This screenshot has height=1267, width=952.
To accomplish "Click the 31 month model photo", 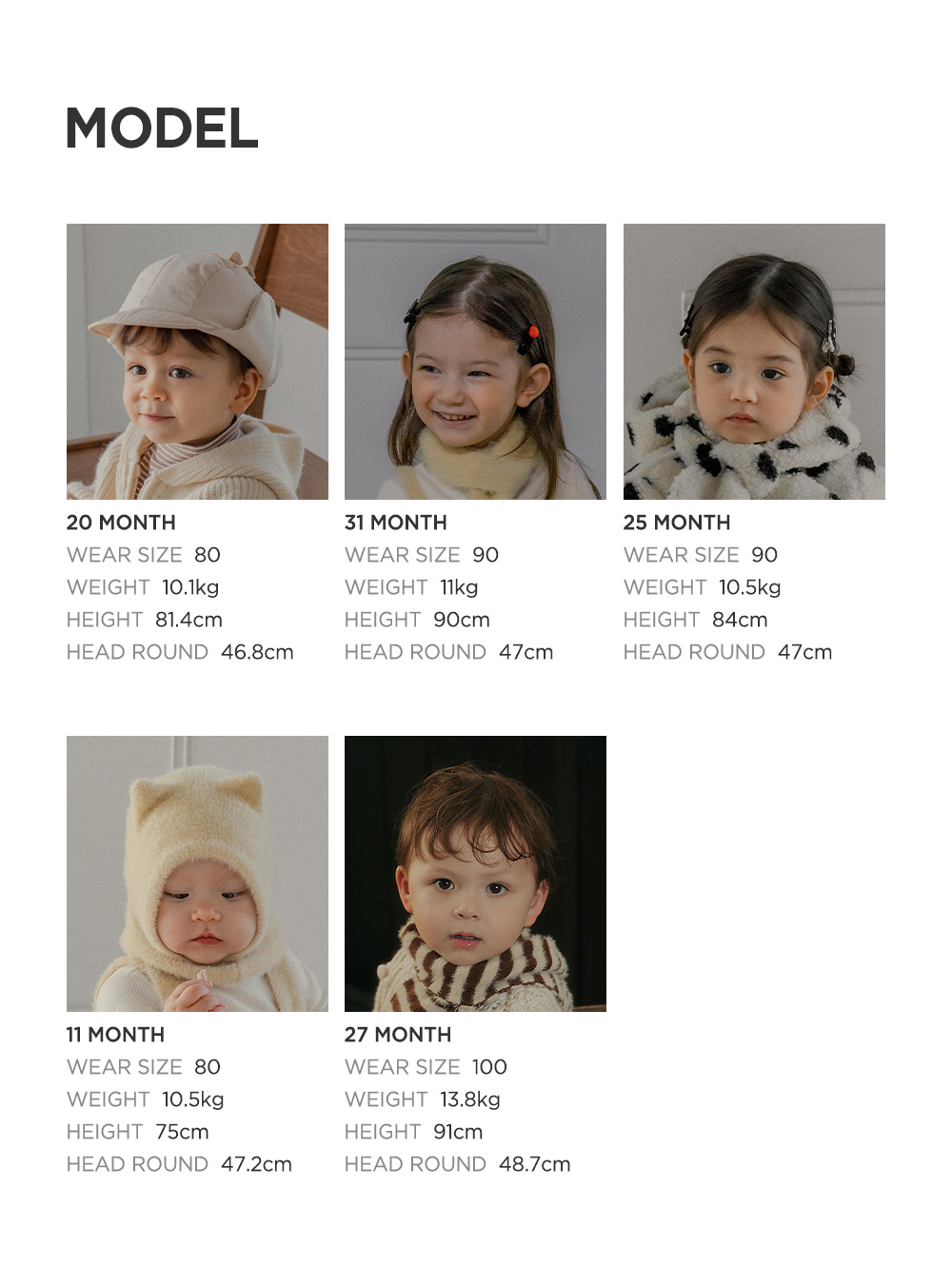I will pos(475,362).
